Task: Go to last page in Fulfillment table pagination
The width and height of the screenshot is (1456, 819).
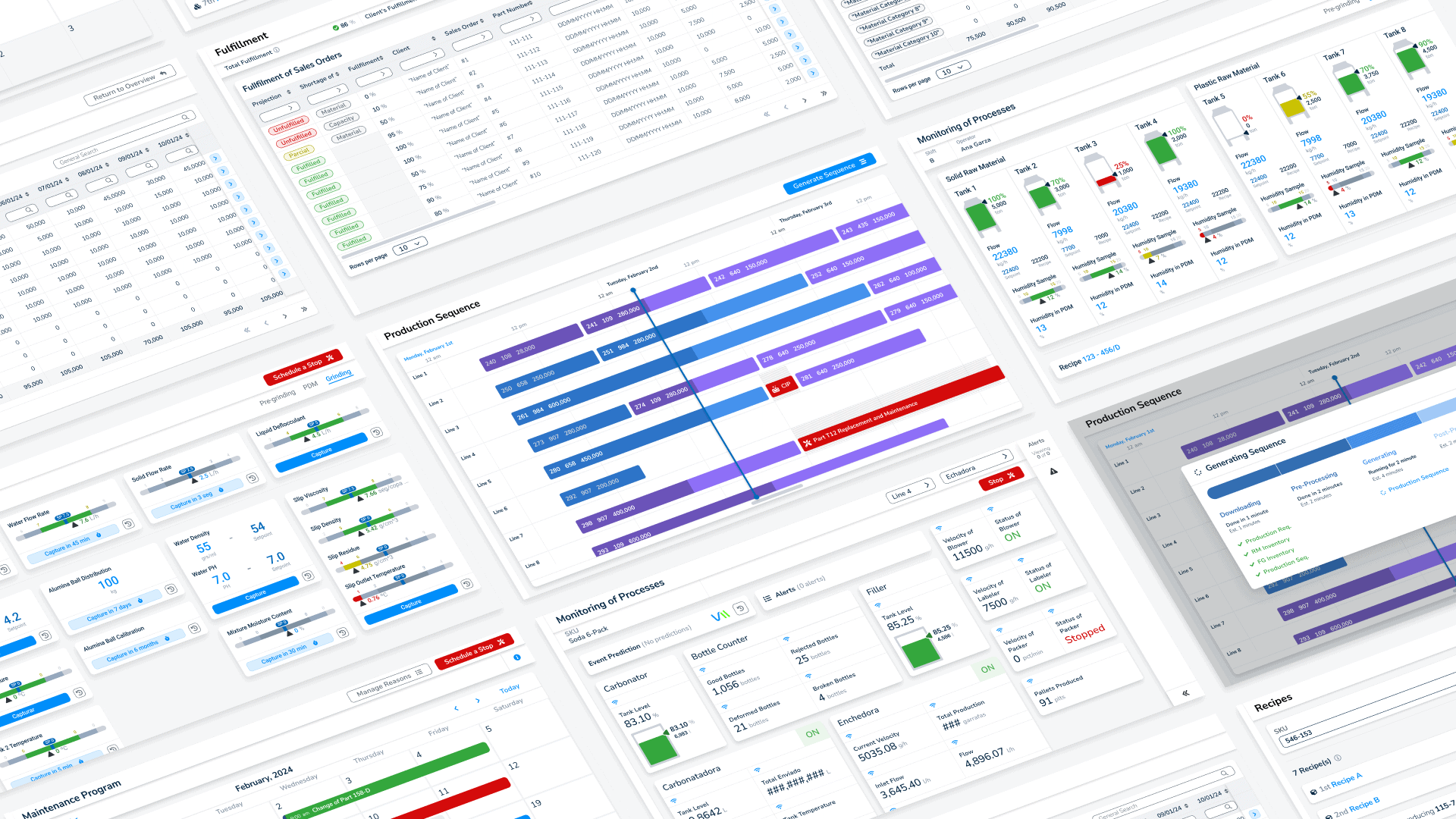Action: 823,94
